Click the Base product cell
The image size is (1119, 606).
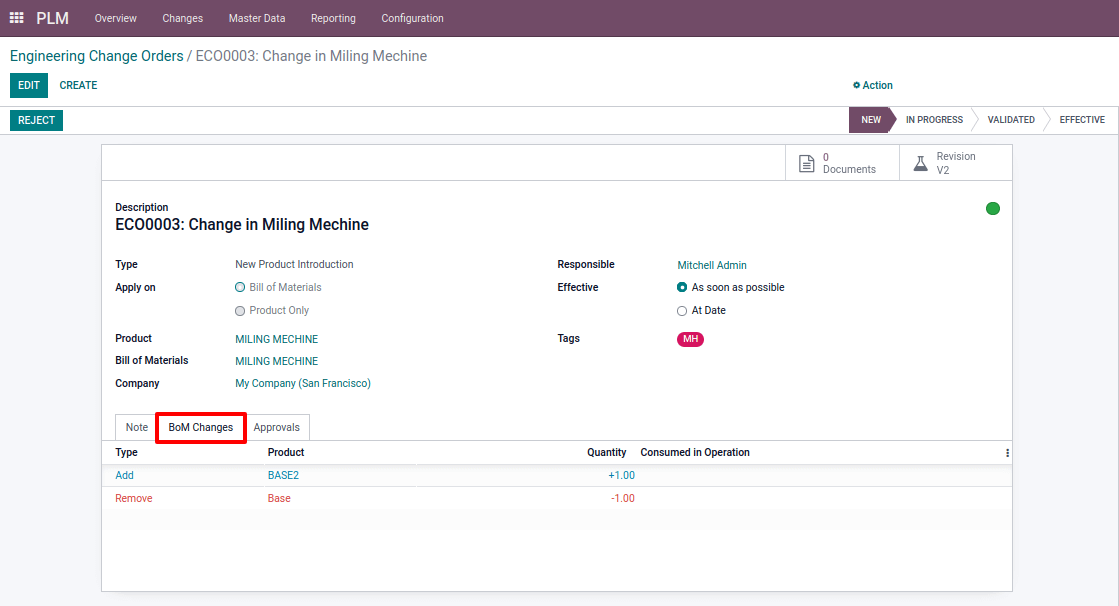tap(279, 498)
